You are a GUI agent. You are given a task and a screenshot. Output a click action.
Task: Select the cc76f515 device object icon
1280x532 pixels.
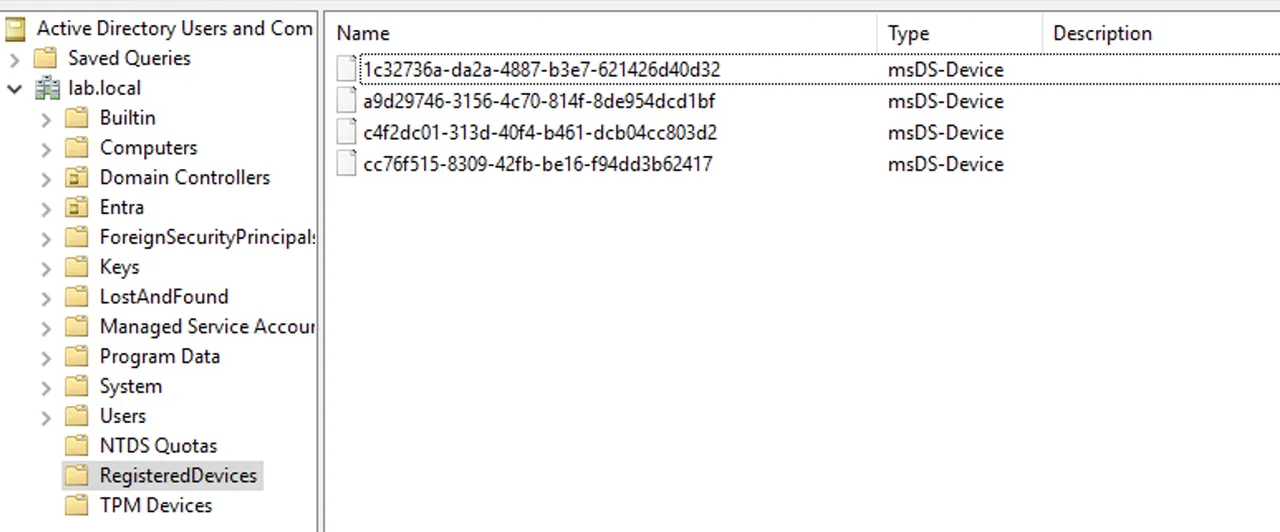[346, 164]
